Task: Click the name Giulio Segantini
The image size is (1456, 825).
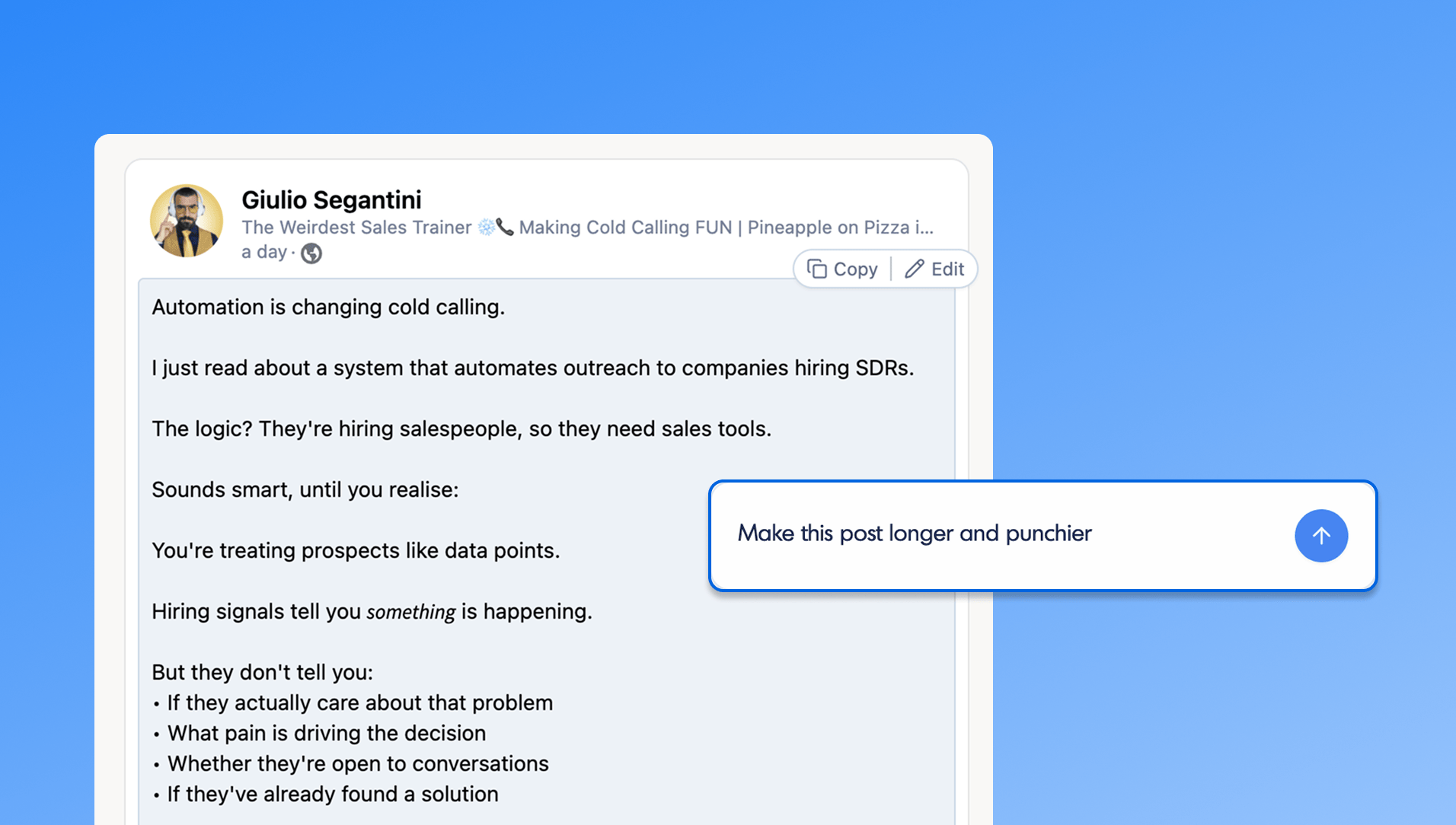Action: point(331,199)
